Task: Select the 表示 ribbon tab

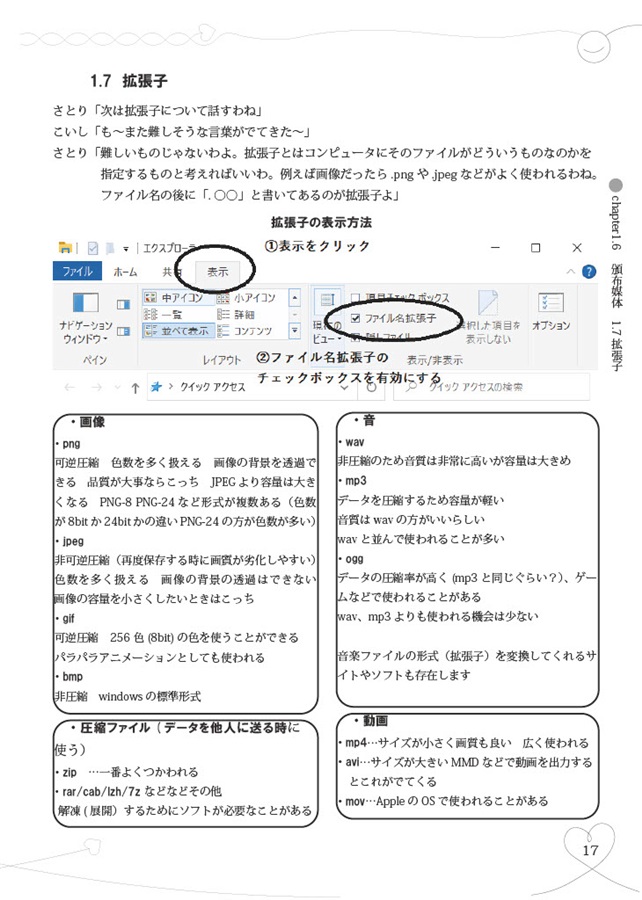Action: pyautogui.click(x=217, y=272)
